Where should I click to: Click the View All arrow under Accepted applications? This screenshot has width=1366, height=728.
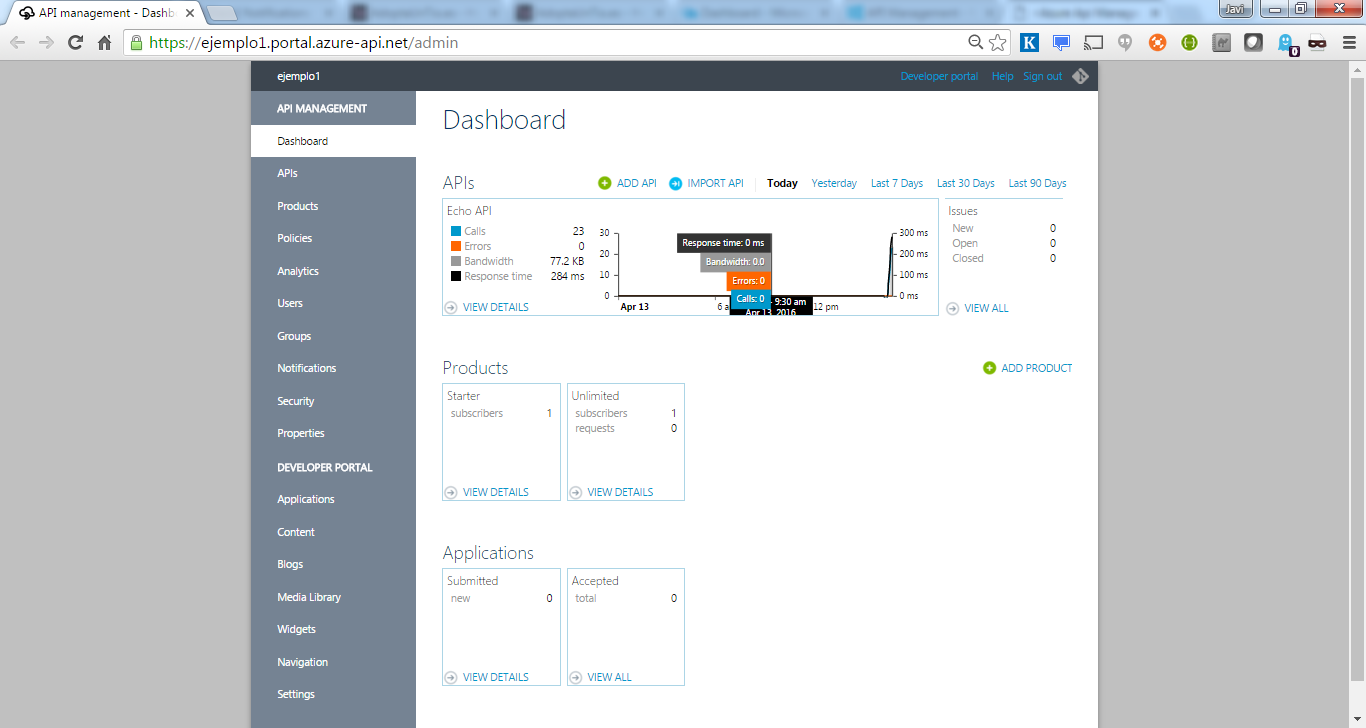tap(576, 677)
